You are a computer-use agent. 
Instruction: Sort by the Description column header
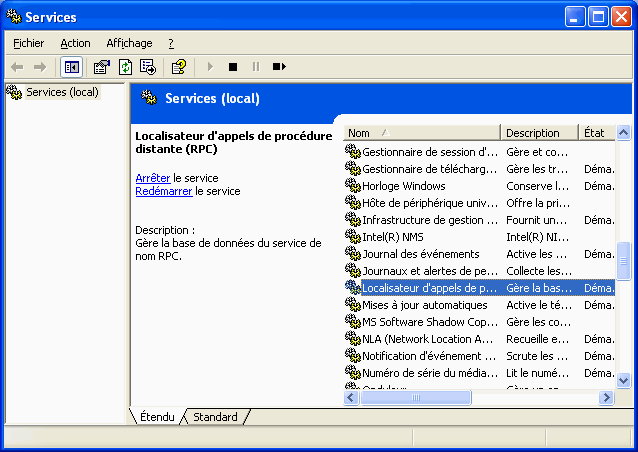click(x=539, y=133)
